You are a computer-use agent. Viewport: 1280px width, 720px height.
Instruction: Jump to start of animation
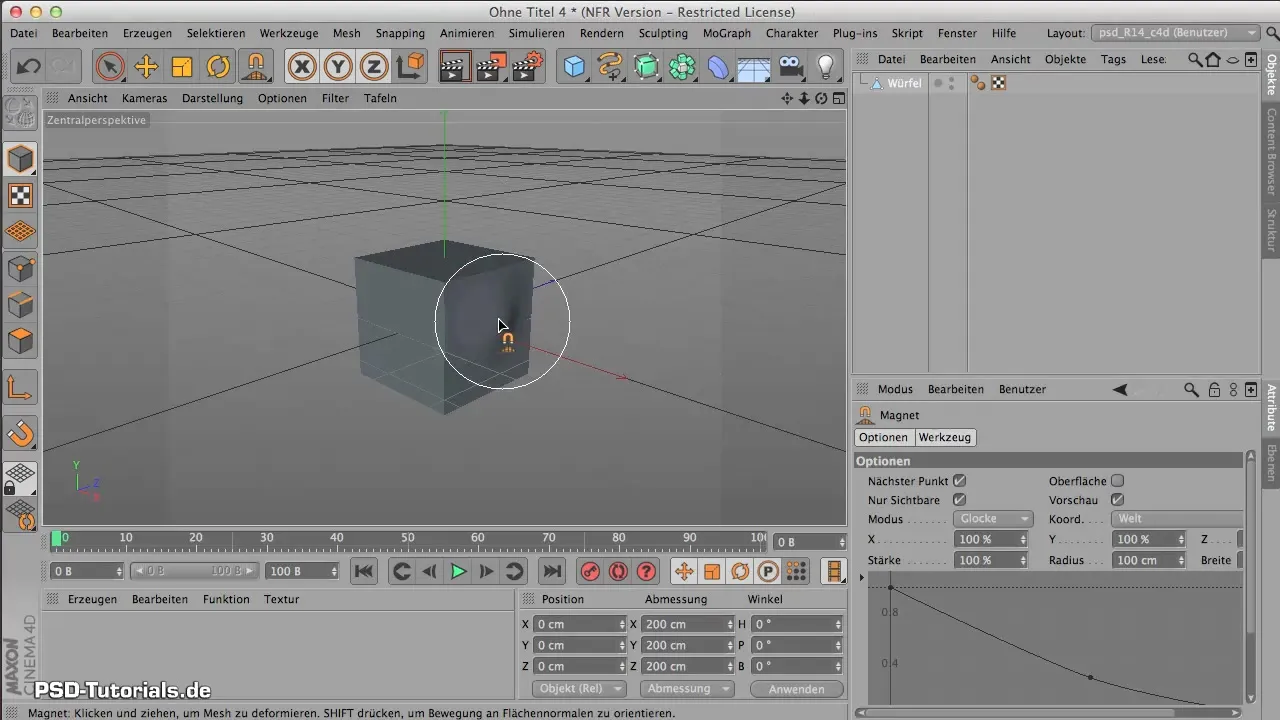(x=364, y=571)
